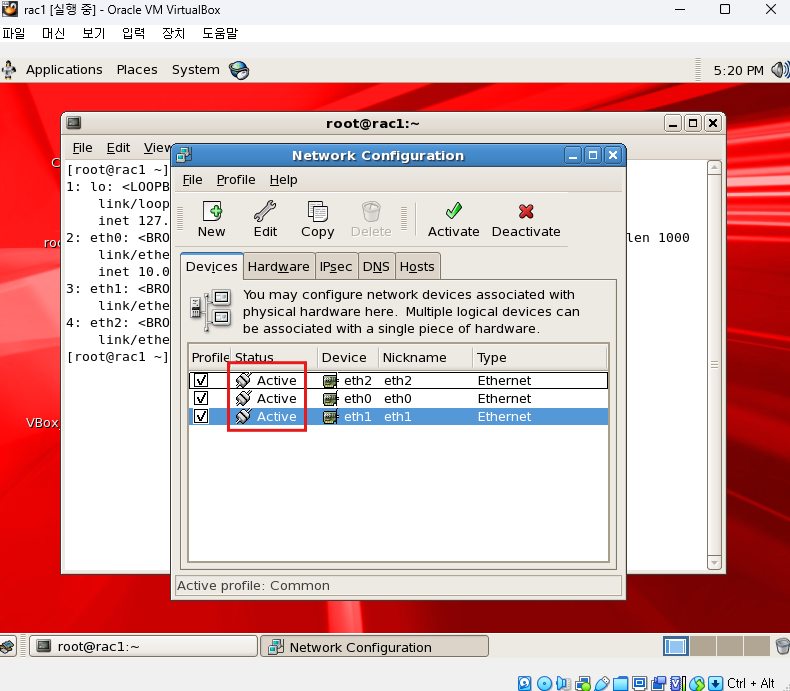The height and width of the screenshot is (691, 790).
Task: Click the VirtualBox audio status icon
Action: (x=563, y=683)
